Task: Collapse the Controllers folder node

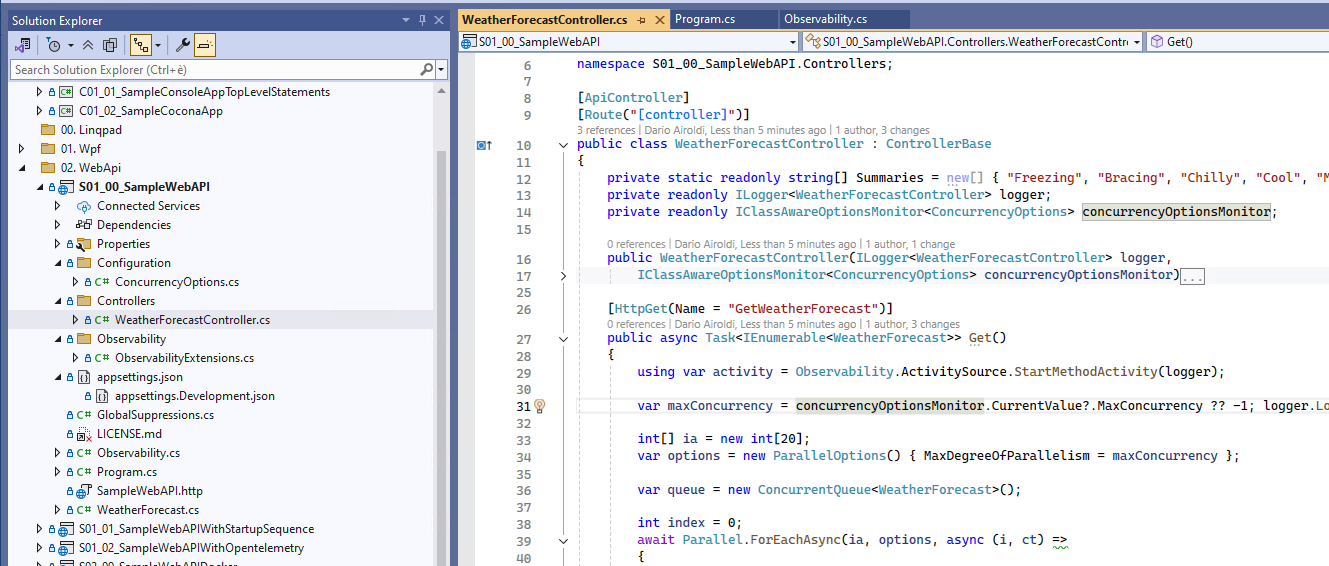Action: pos(57,301)
